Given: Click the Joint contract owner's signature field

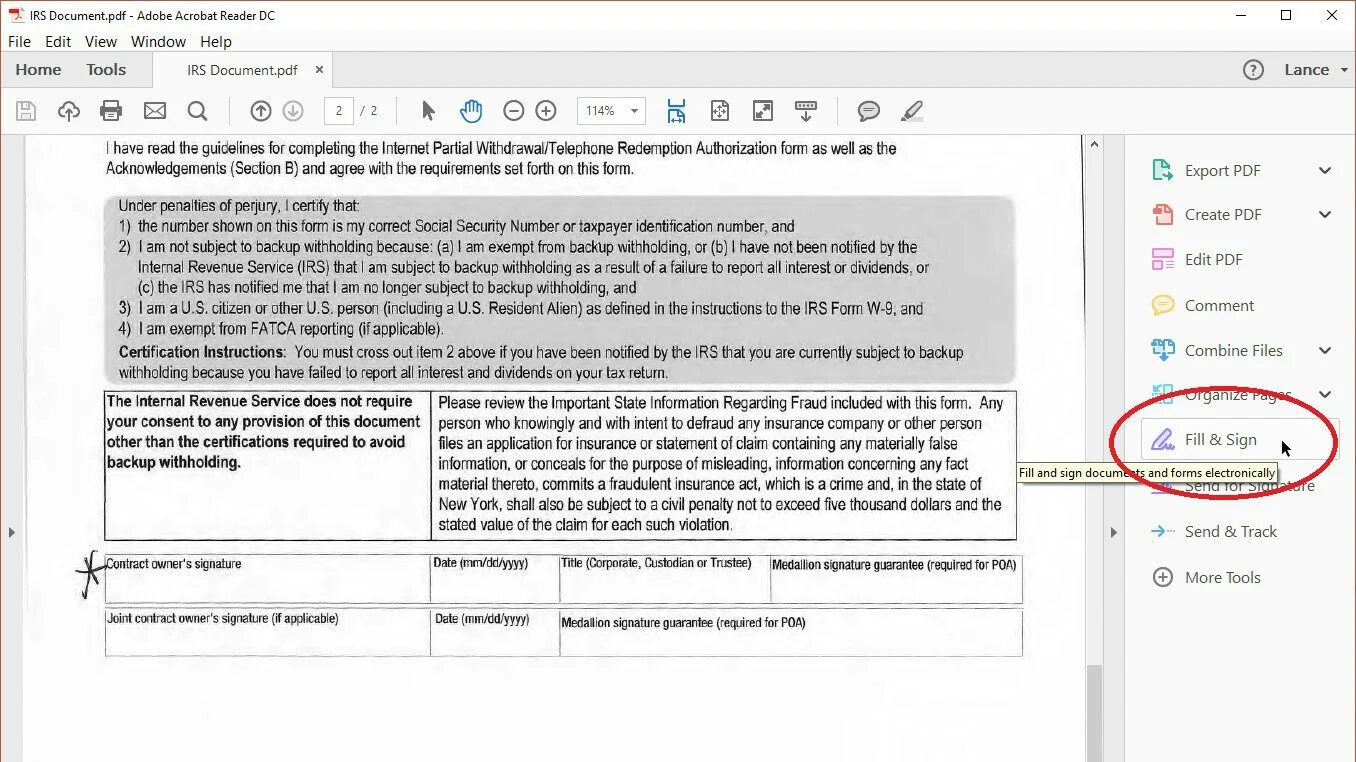Looking at the screenshot, I should tap(267, 632).
